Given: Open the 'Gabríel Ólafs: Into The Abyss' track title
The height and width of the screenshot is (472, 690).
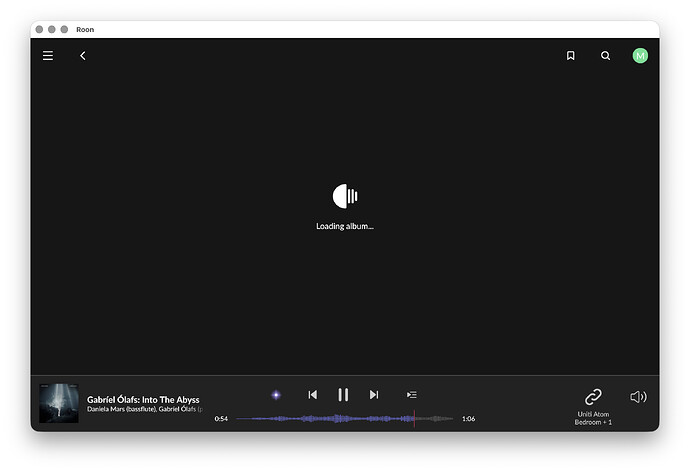Looking at the screenshot, I should pyautogui.click(x=143, y=399).
